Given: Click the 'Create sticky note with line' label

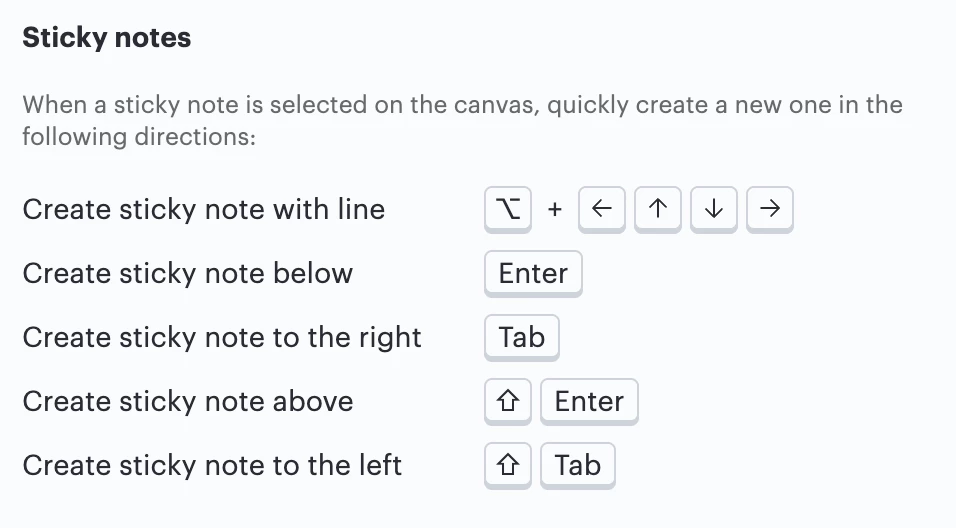Looking at the screenshot, I should pos(204,209).
